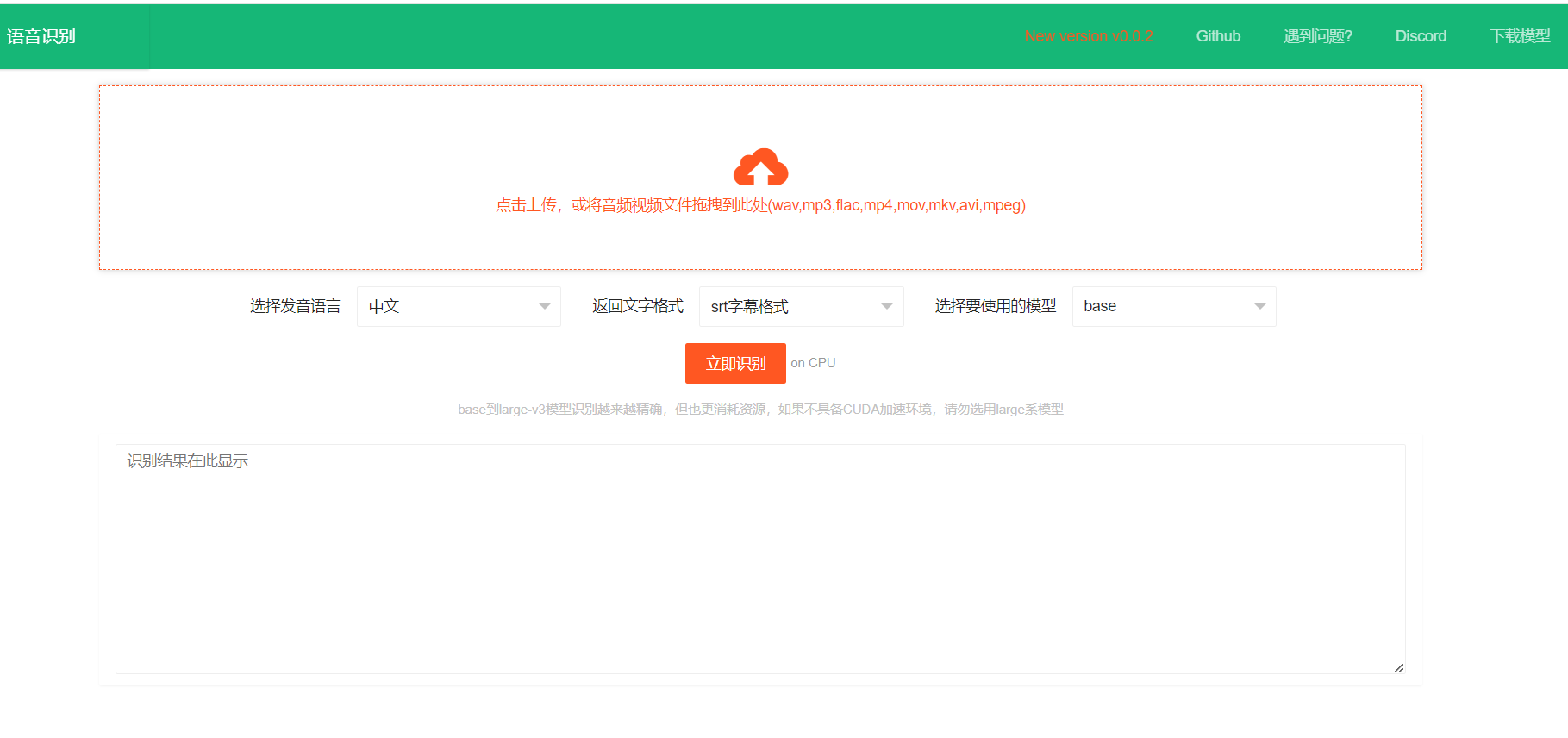This screenshot has width=1568, height=738.
Task: Click the 'on CPU' device label
Action: pos(813,363)
